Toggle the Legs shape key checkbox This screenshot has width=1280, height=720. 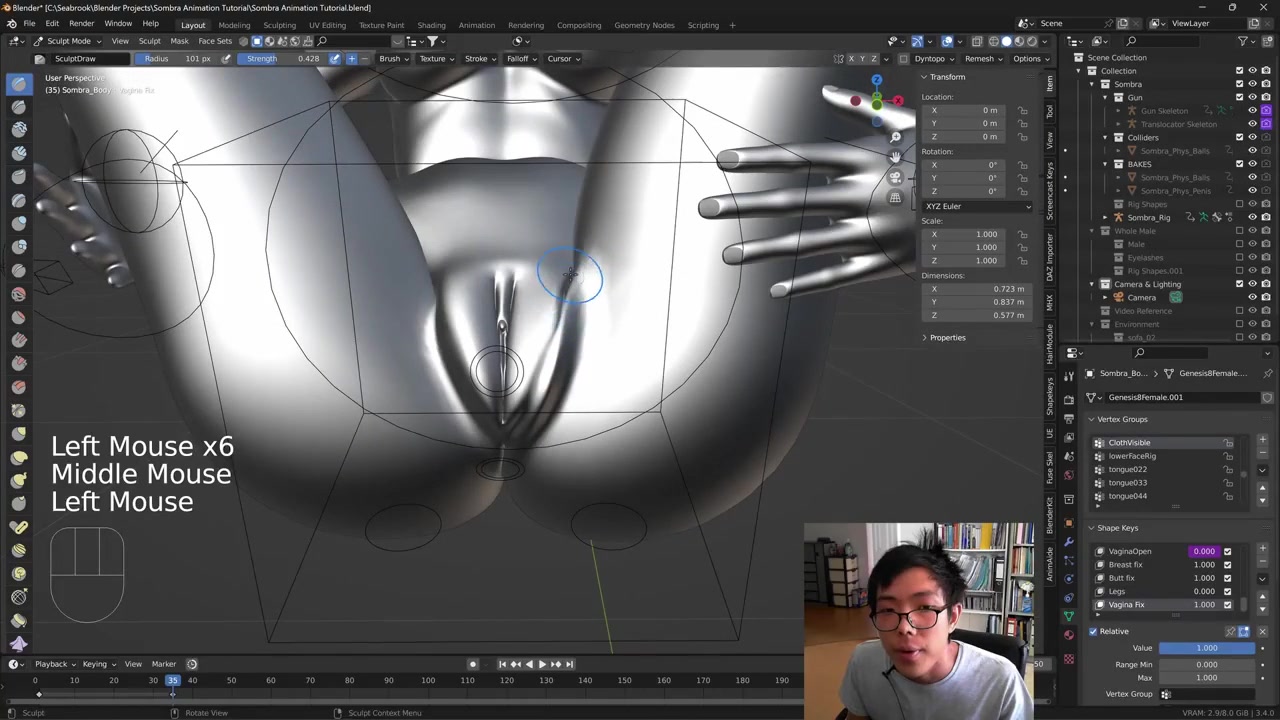click(1227, 591)
